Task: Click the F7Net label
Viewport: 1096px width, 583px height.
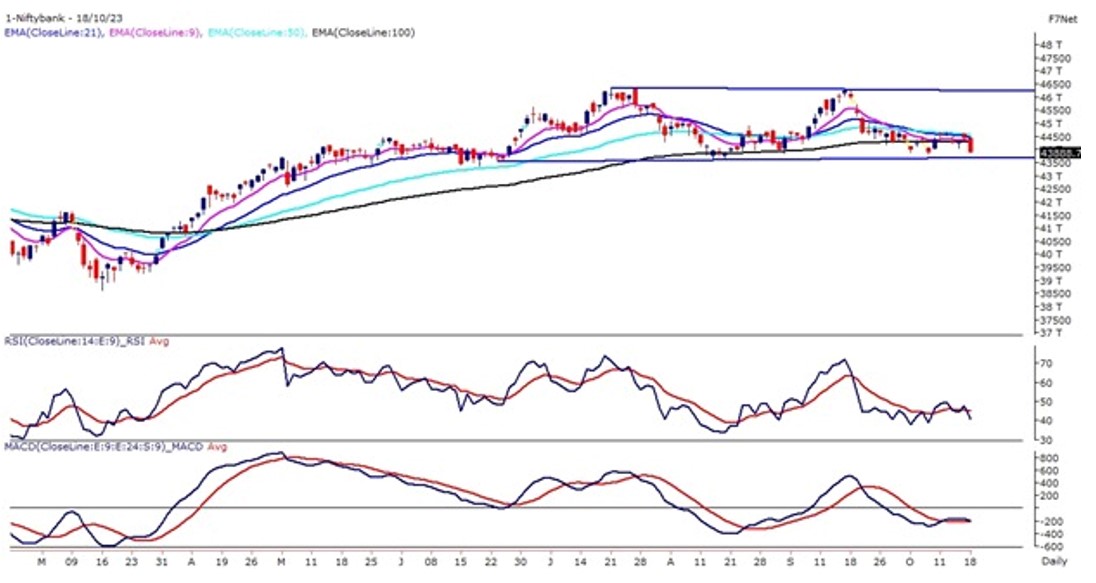Action: pyautogui.click(x=1063, y=20)
